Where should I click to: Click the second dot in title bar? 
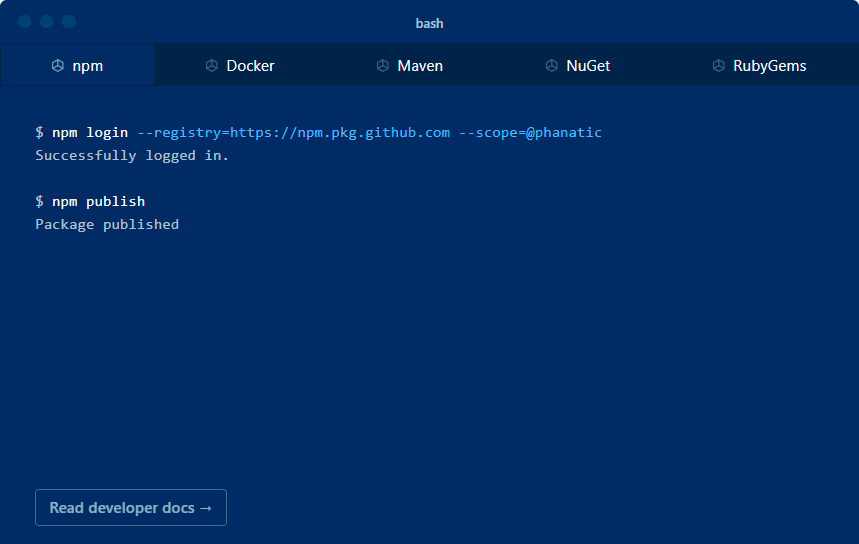pos(47,21)
